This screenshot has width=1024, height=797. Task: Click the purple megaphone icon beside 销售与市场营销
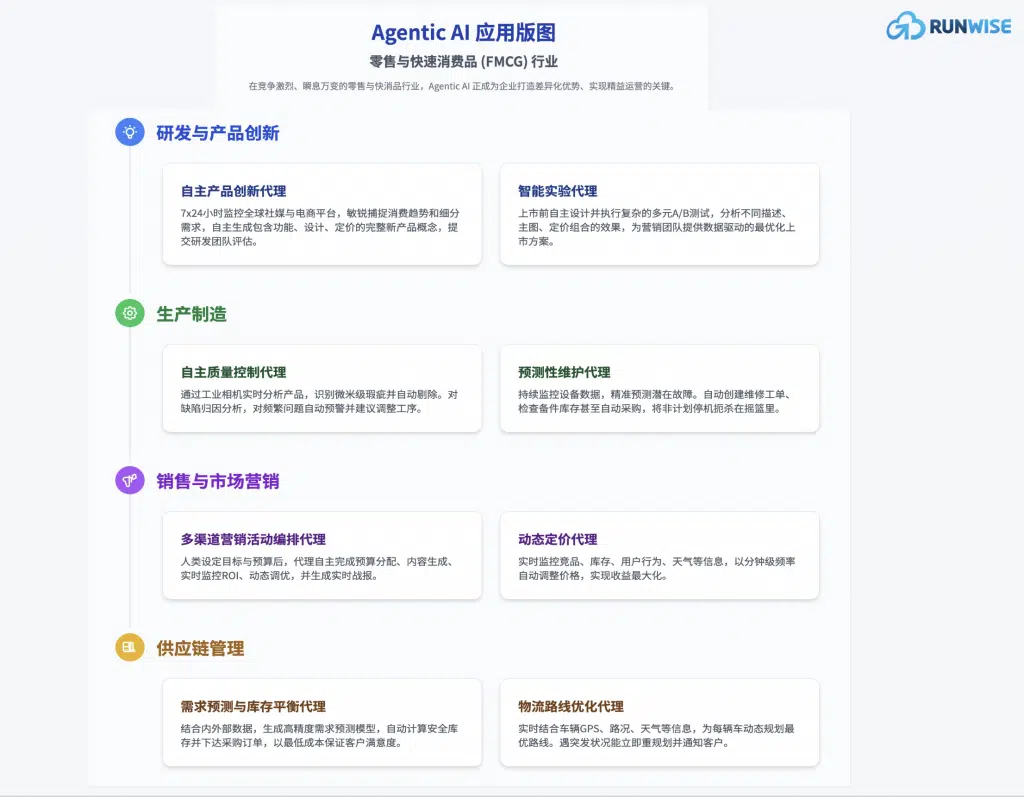[x=130, y=480]
